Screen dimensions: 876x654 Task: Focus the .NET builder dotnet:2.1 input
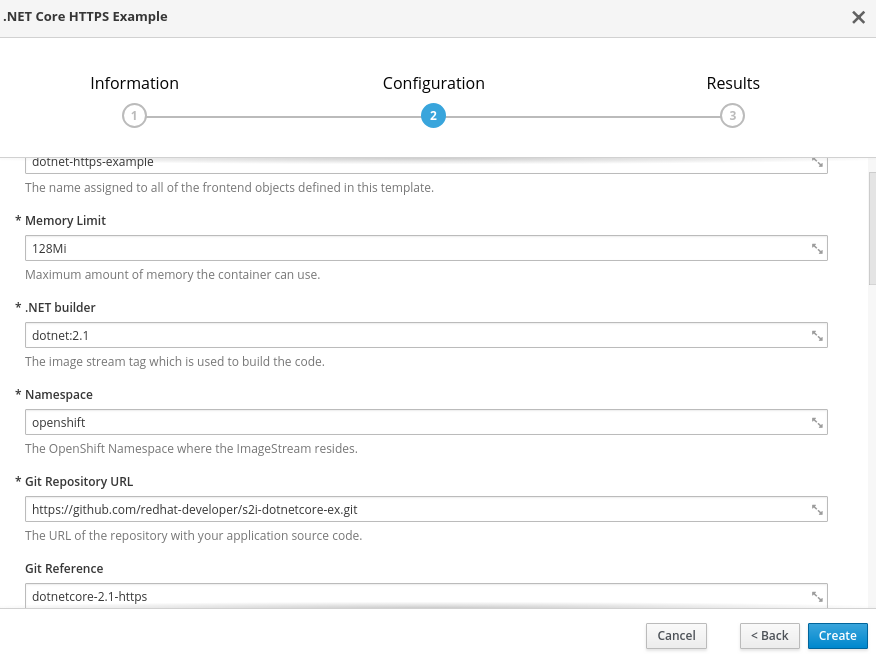click(426, 335)
